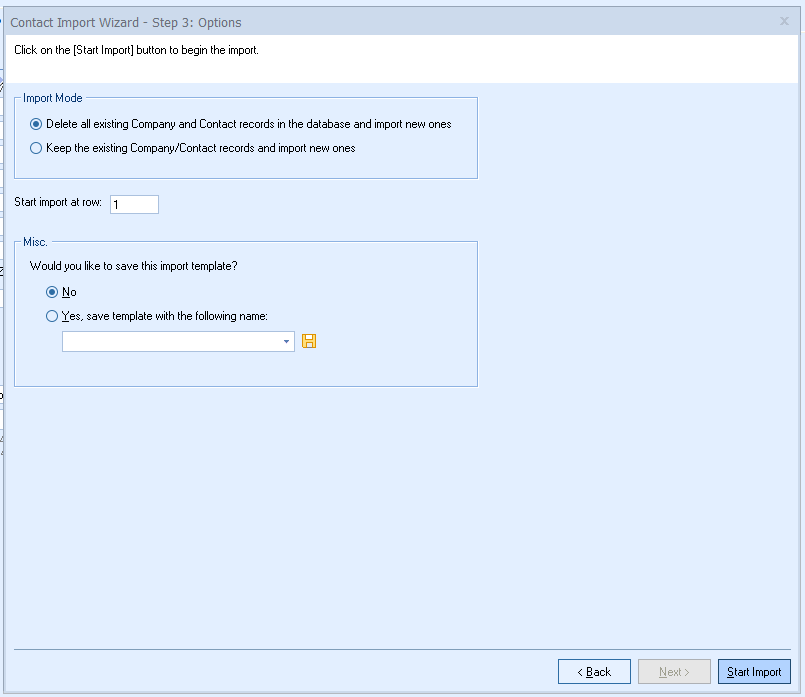
Task: Close the Contact Import Wizard window
Action: (x=784, y=21)
